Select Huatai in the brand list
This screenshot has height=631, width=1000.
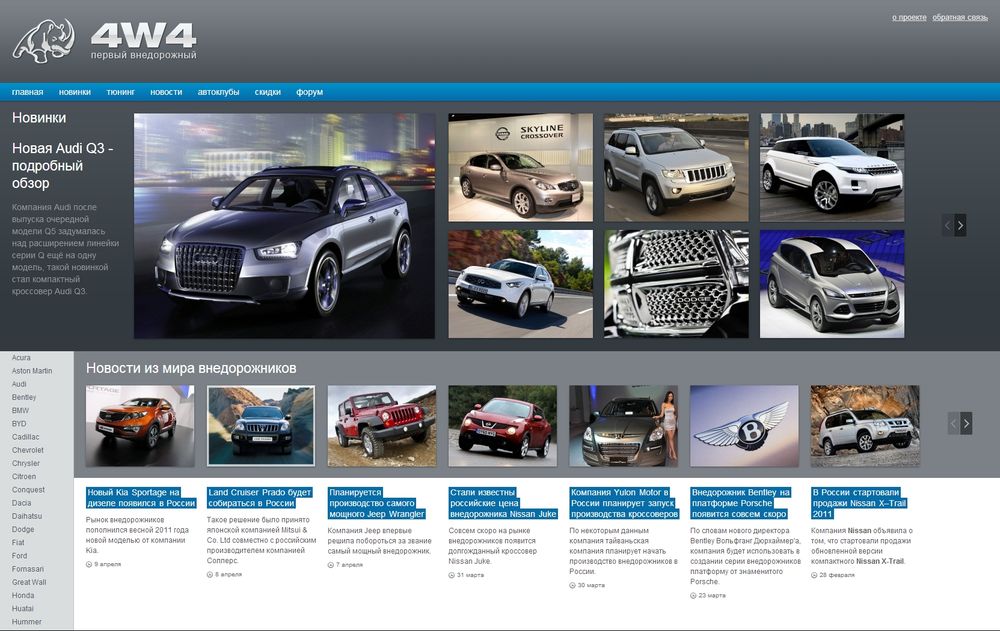tap(22, 609)
